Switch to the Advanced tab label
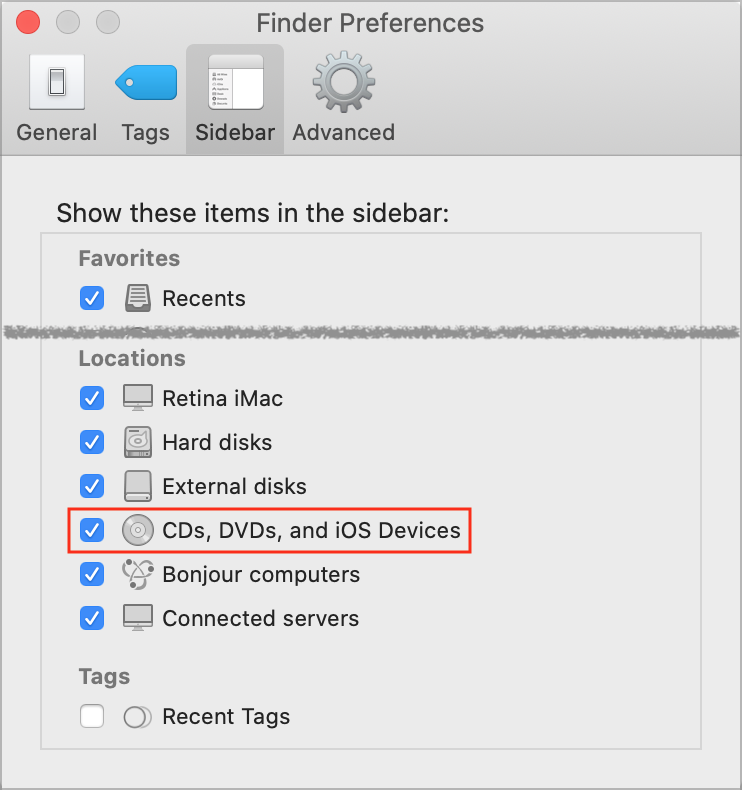Screen dimensions: 742x790 coord(344,133)
